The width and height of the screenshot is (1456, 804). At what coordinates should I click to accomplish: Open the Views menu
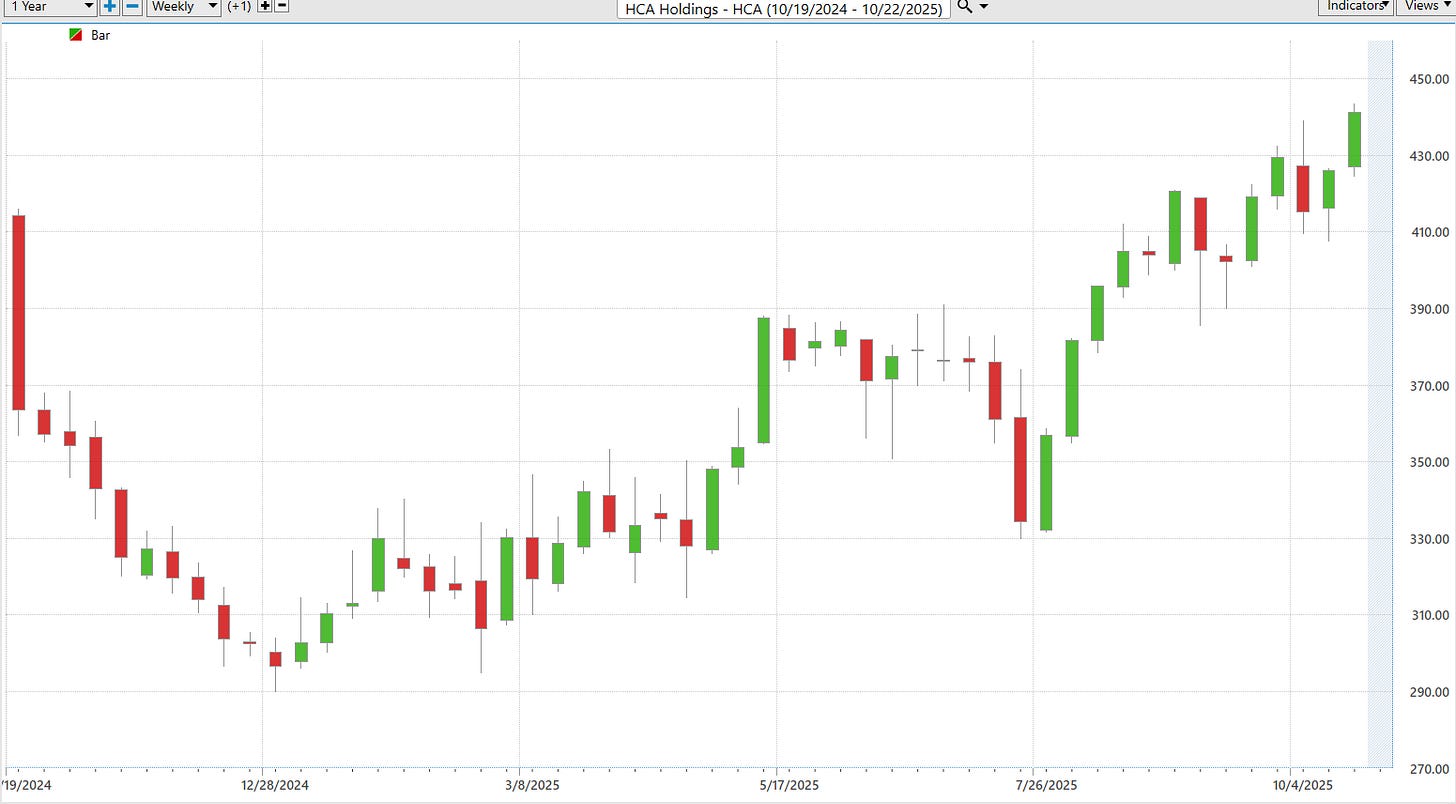pos(1425,6)
